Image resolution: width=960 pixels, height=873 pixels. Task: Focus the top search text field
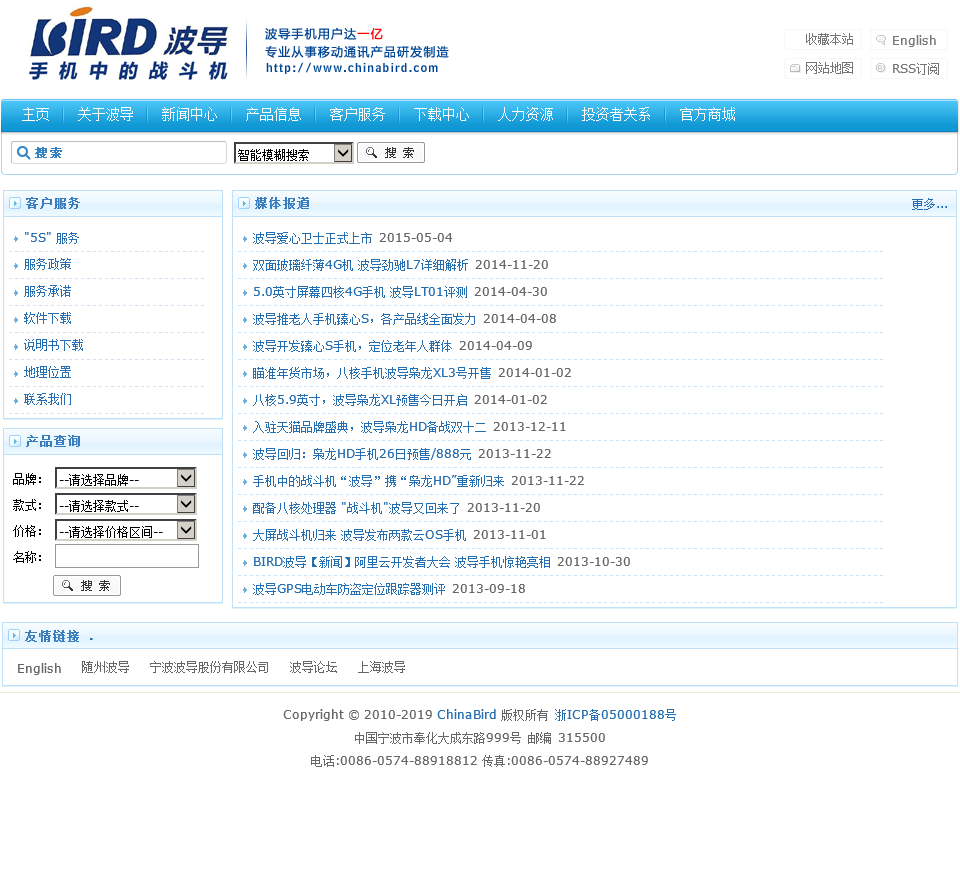click(119, 152)
